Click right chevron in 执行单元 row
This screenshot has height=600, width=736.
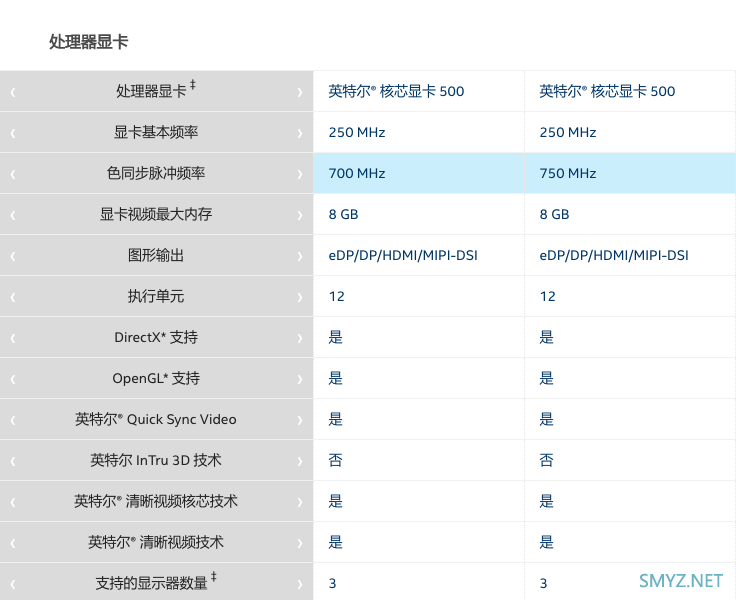pyautogui.click(x=300, y=297)
